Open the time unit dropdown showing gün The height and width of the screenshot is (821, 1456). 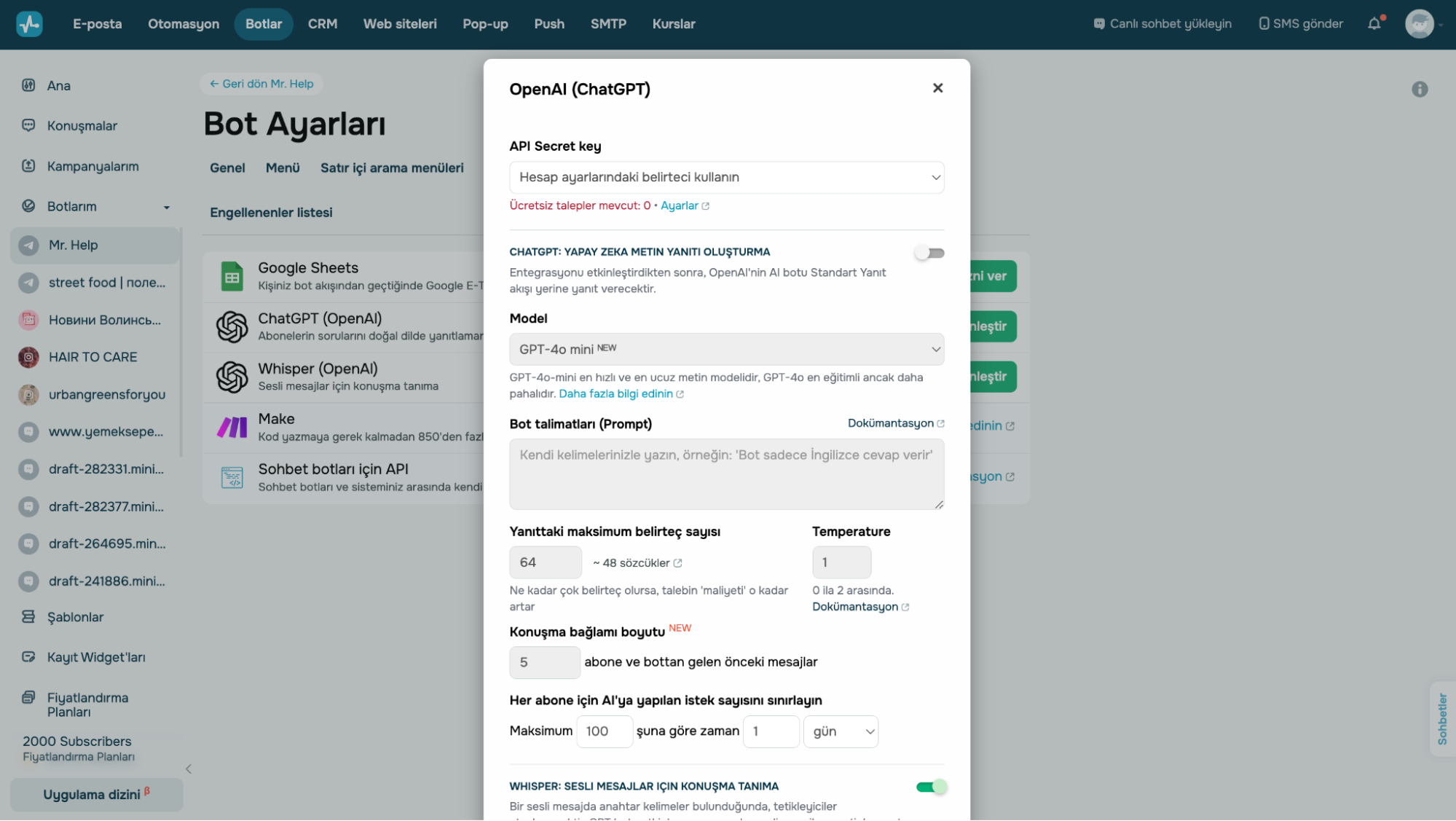[x=841, y=731]
